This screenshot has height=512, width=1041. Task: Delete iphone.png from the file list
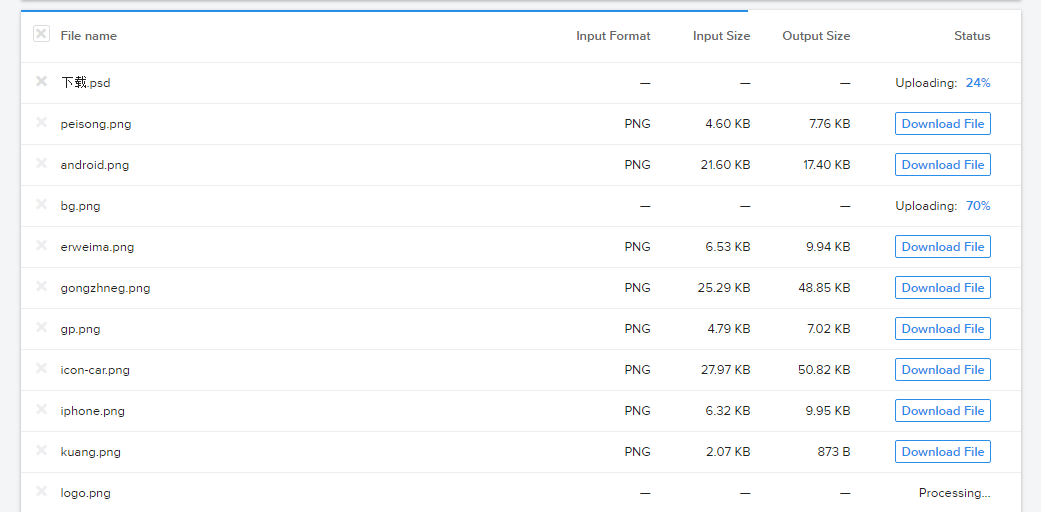pos(41,409)
